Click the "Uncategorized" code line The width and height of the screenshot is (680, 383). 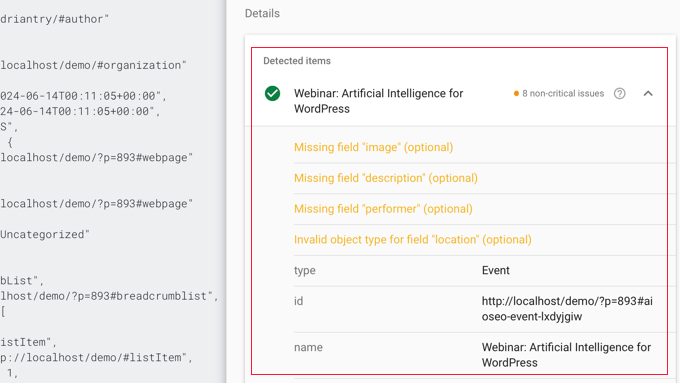pos(45,234)
